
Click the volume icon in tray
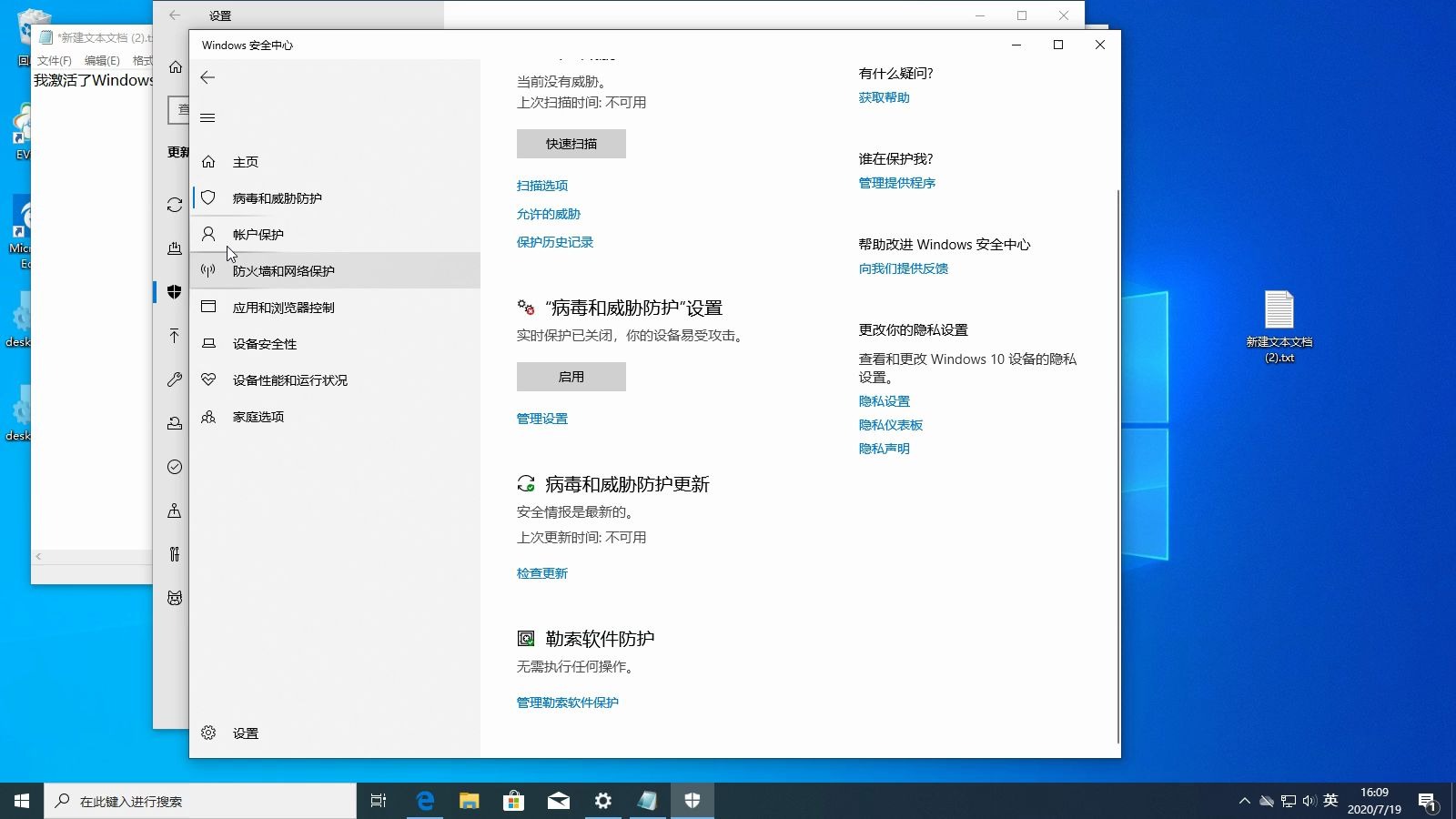tap(1309, 801)
